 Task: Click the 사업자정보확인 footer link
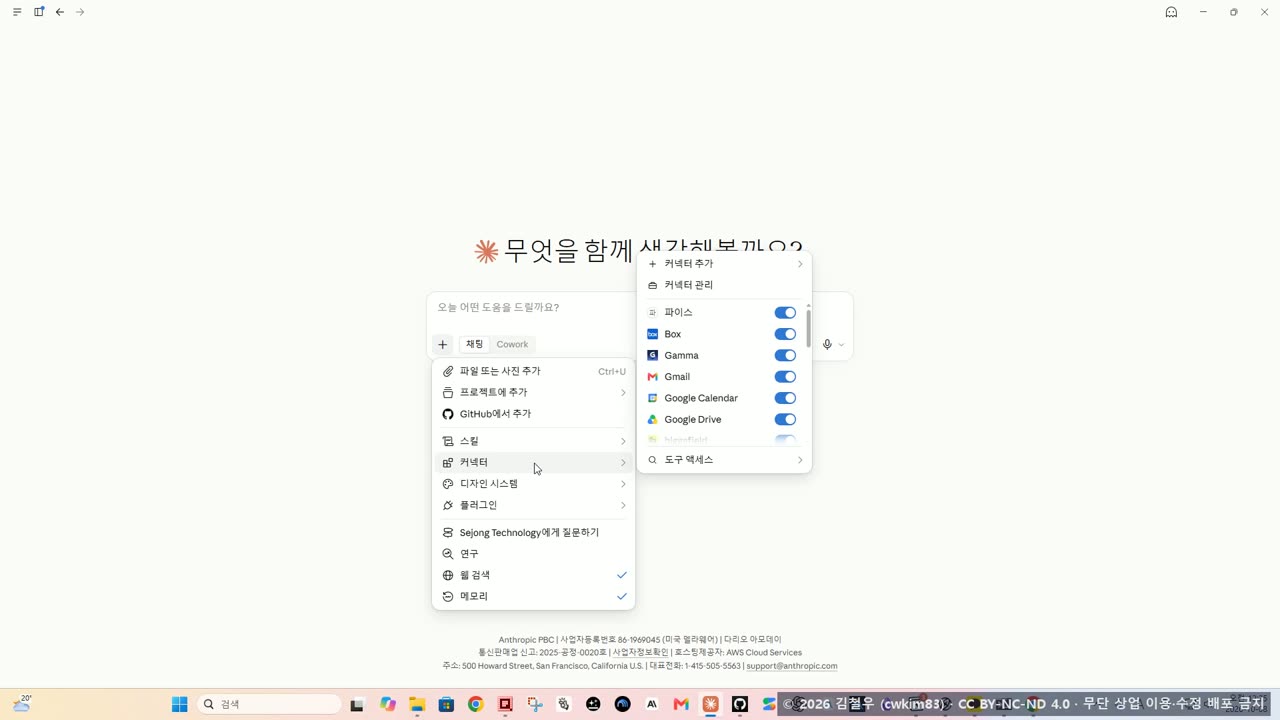(x=640, y=653)
